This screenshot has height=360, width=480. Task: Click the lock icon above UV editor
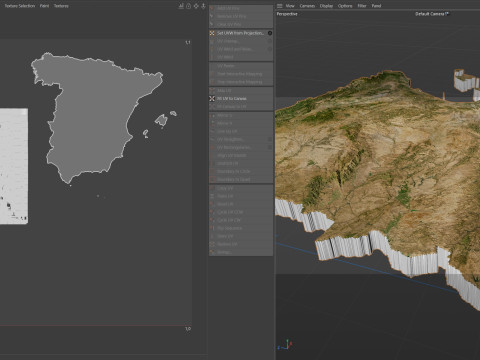pos(188,6)
